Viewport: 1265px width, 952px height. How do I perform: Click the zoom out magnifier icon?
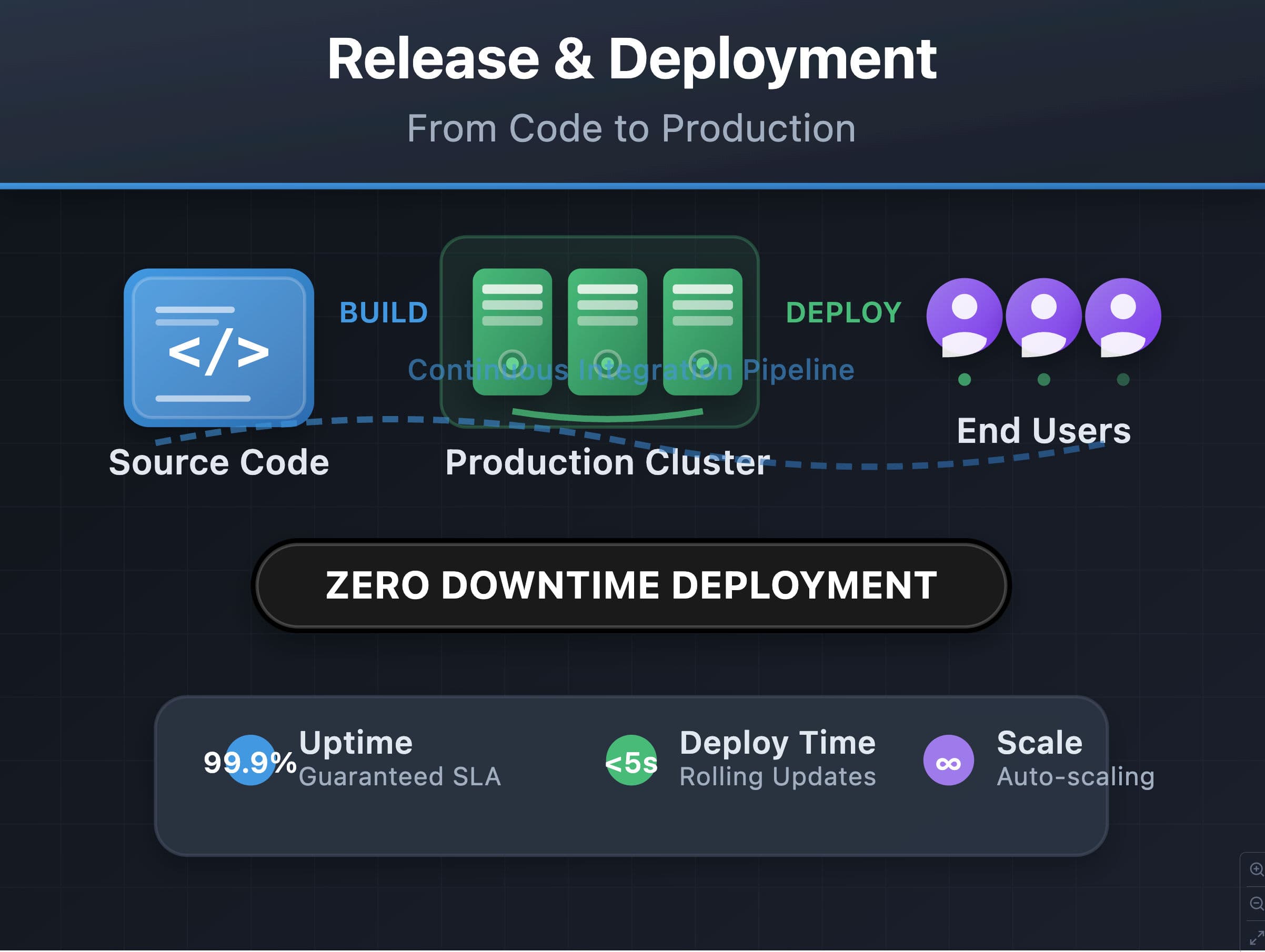1256,904
